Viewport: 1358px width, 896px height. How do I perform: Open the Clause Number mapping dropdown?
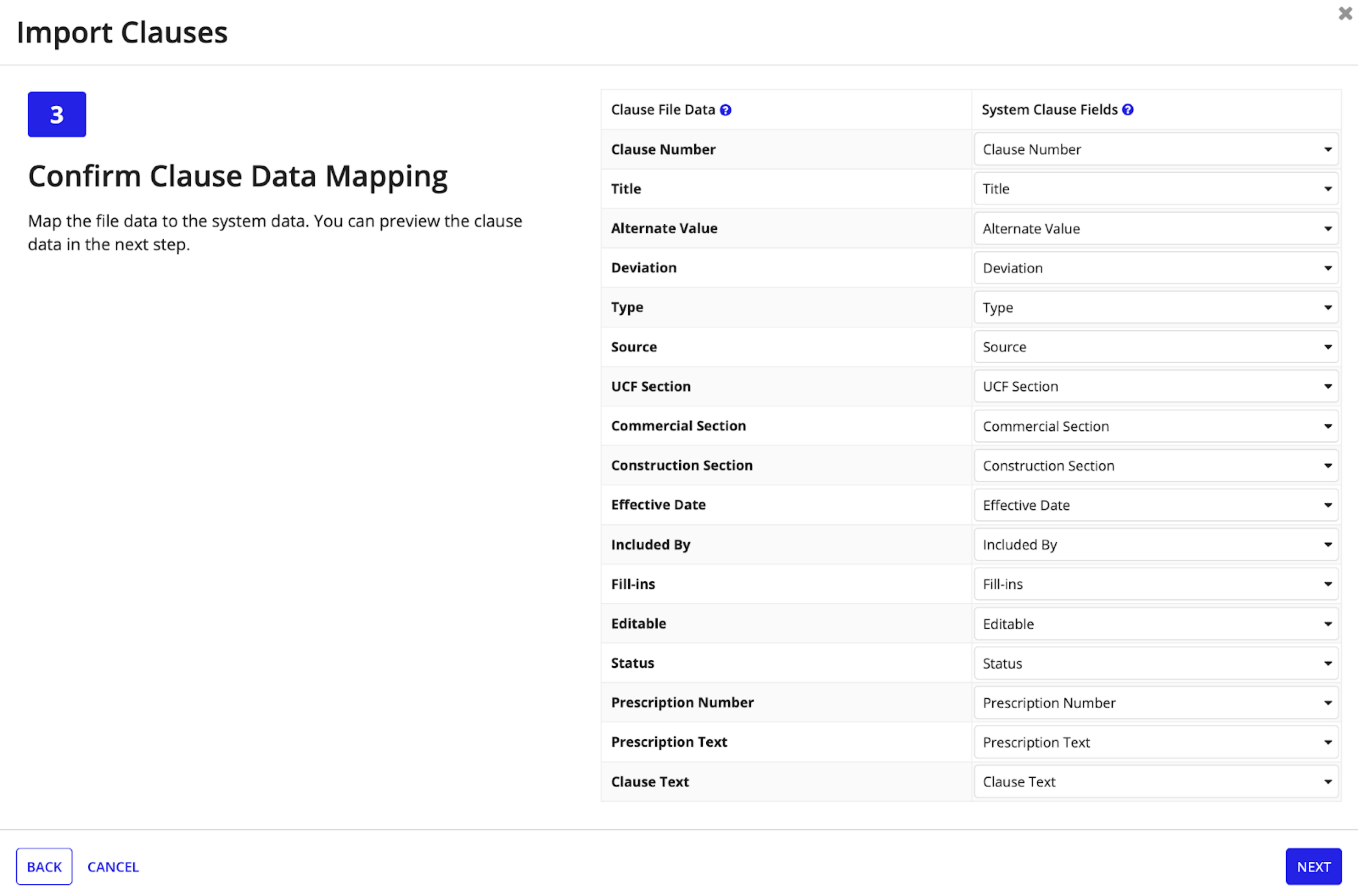1156,149
